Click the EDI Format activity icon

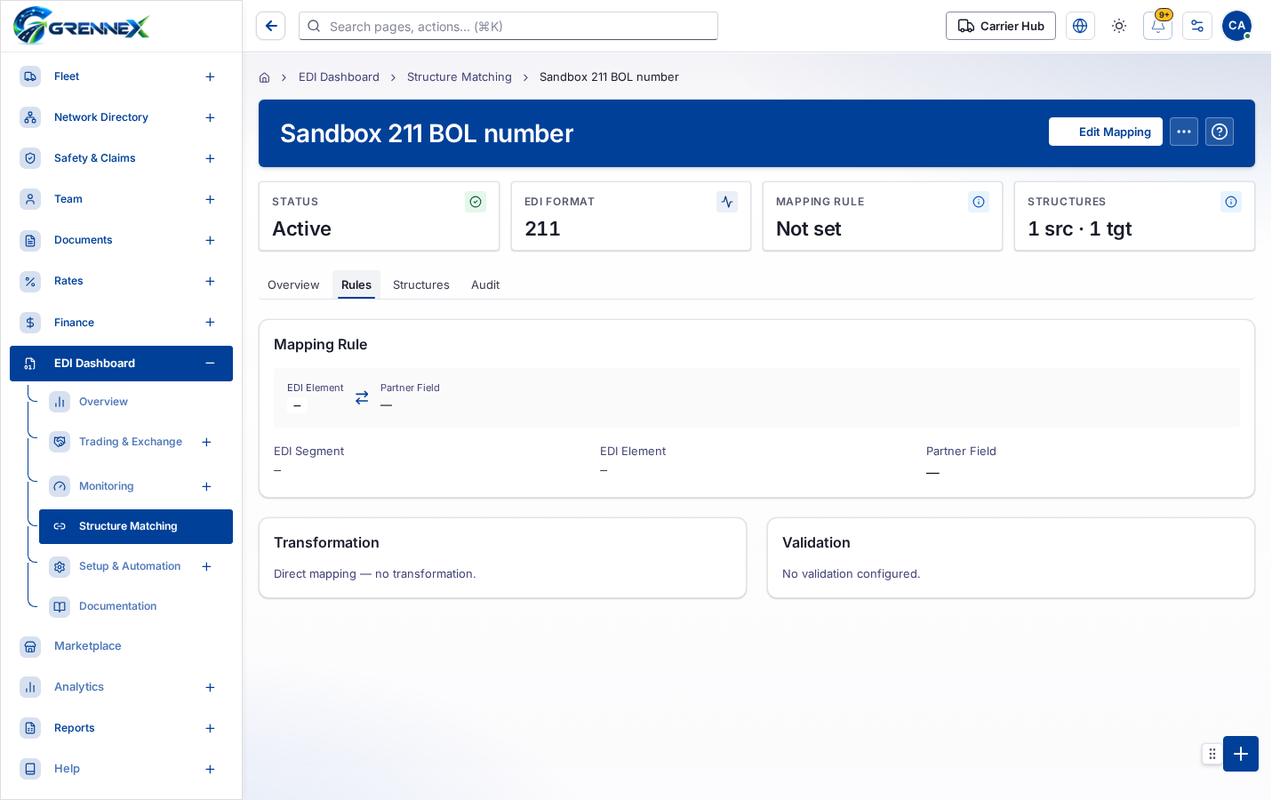click(727, 202)
